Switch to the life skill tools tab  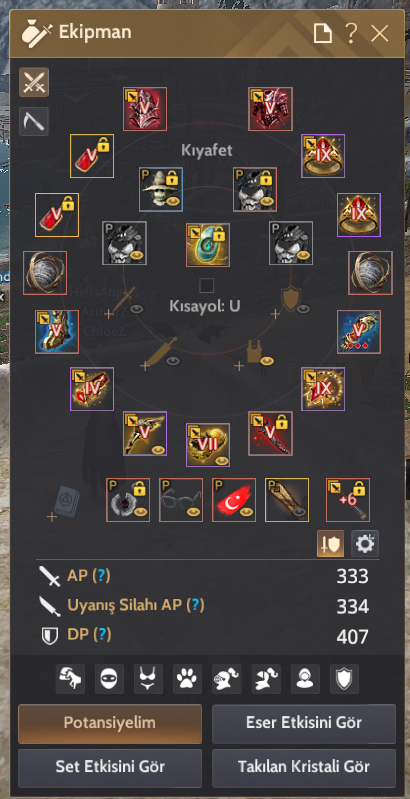pos(34,121)
